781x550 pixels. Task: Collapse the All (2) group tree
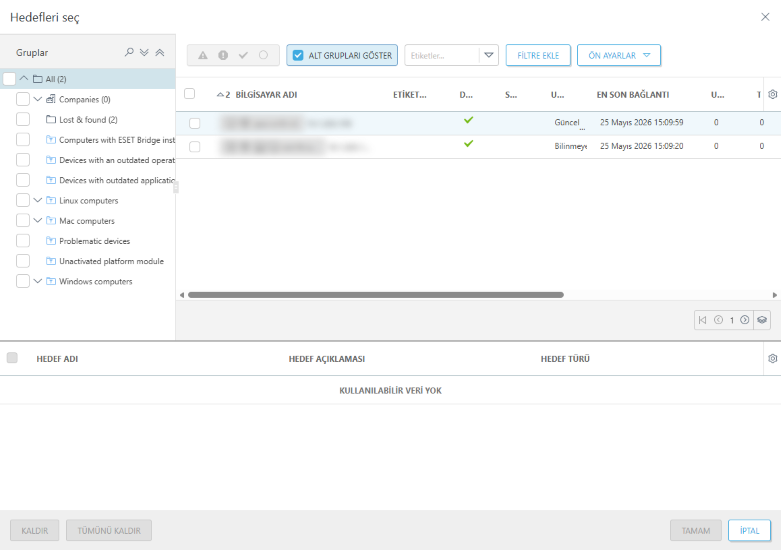pos(24,78)
